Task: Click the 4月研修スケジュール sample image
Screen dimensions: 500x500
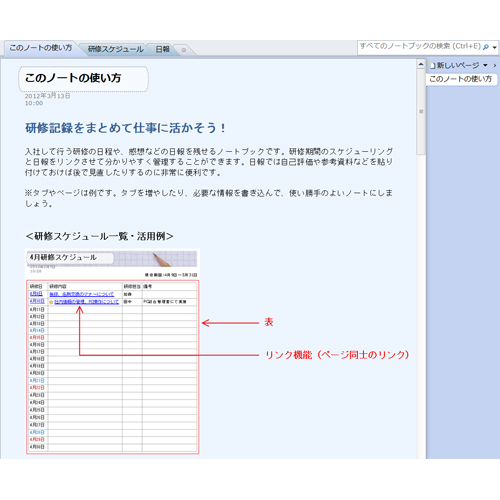Action: point(112,351)
